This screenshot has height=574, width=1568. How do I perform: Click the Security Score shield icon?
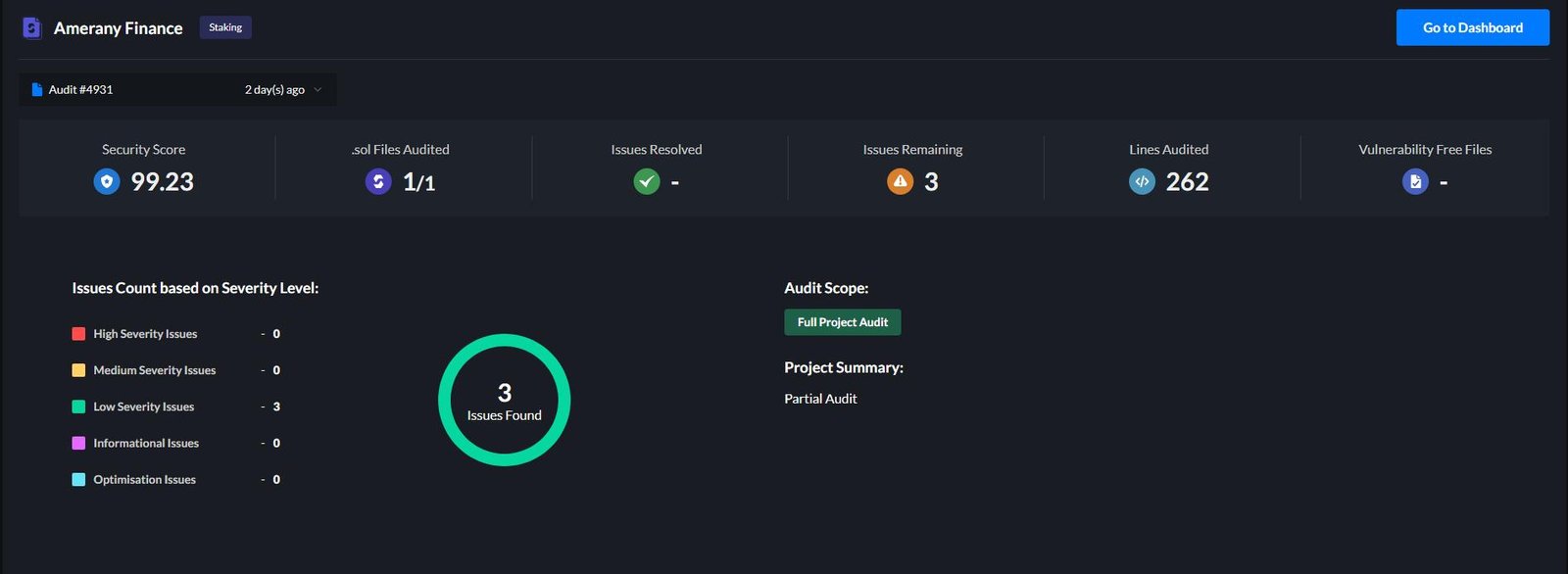coord(107,181)
